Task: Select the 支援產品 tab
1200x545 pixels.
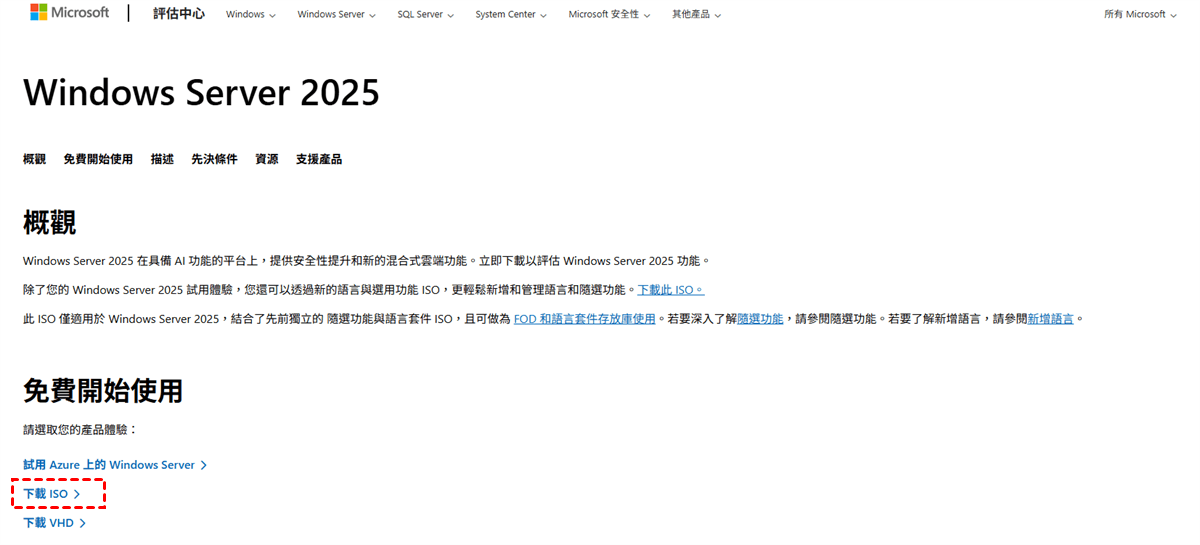Action: pos(319,159)
